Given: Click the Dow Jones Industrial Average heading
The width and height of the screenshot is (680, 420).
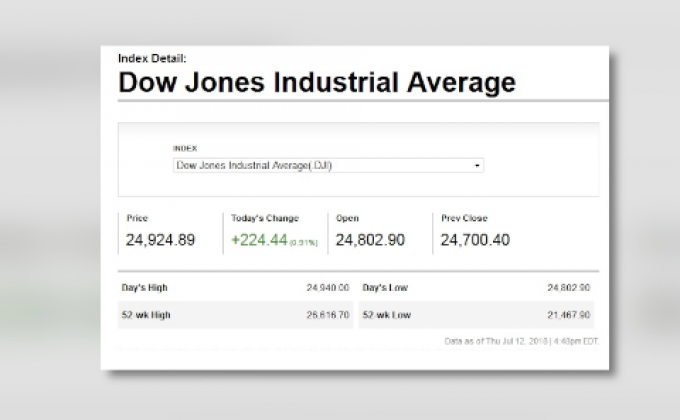Looking at the screenshot, I should point(317,82).
